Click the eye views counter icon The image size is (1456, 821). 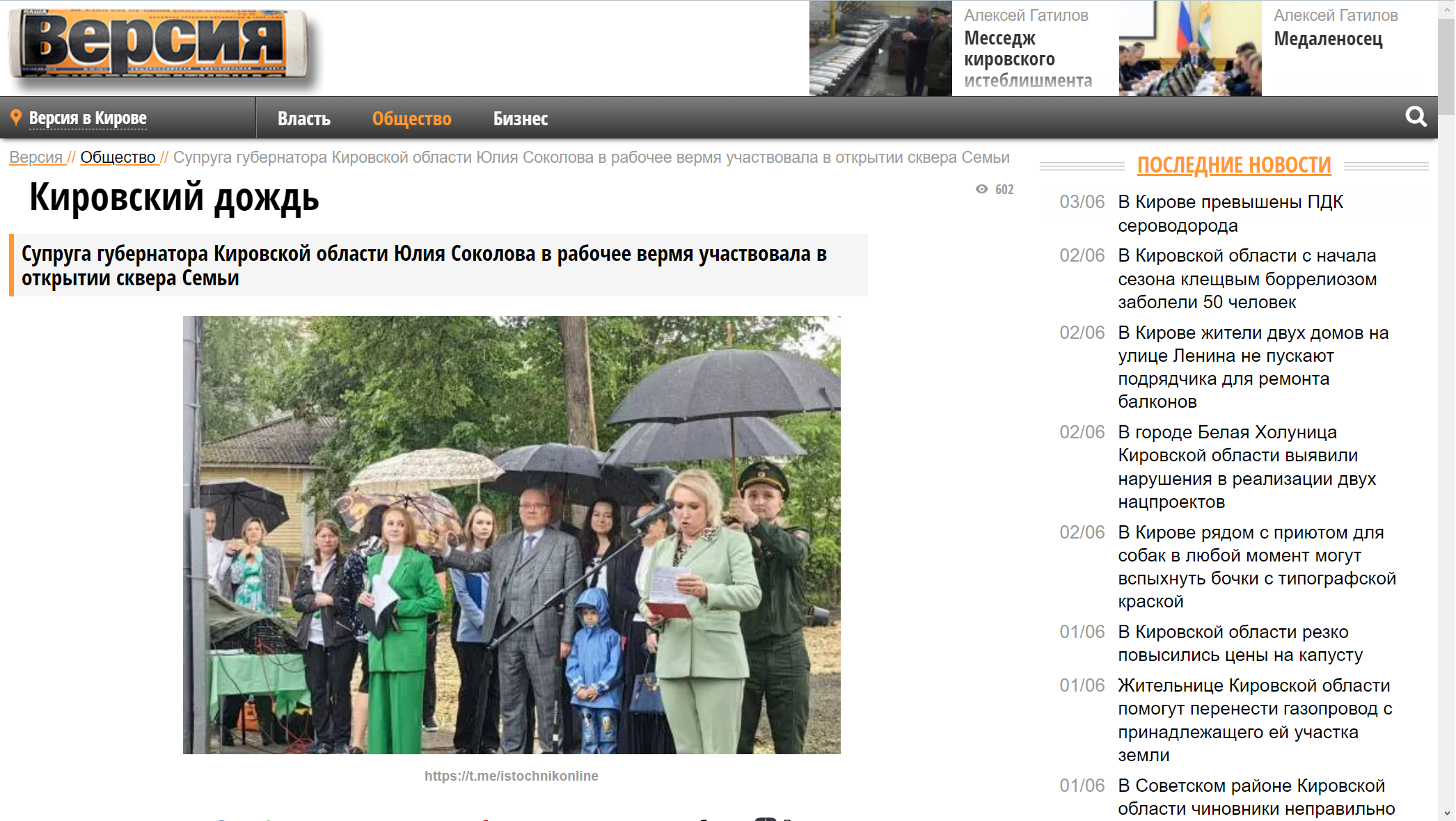tap(981, 189)
